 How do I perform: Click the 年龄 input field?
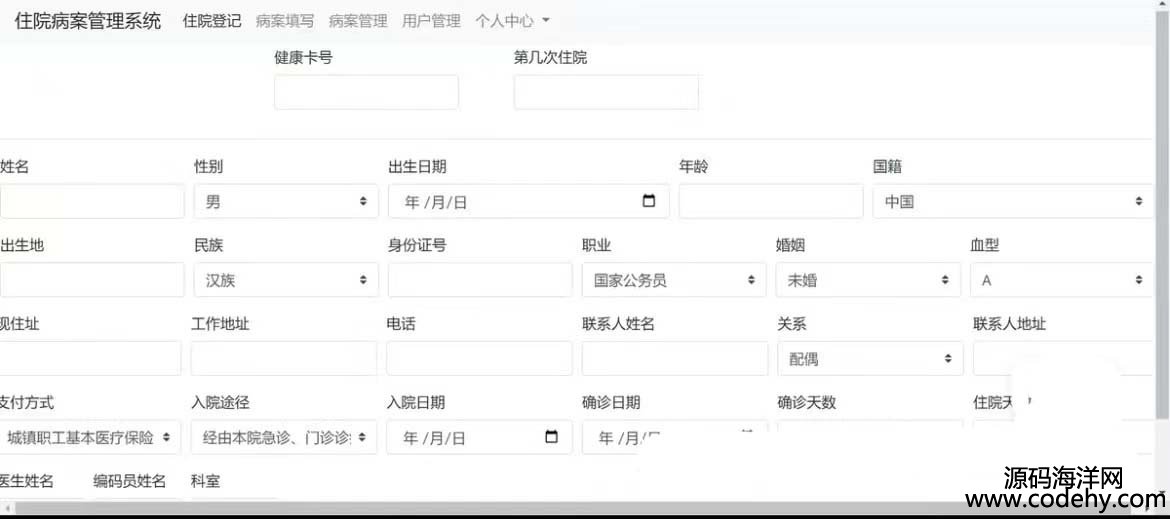[771, 201]
